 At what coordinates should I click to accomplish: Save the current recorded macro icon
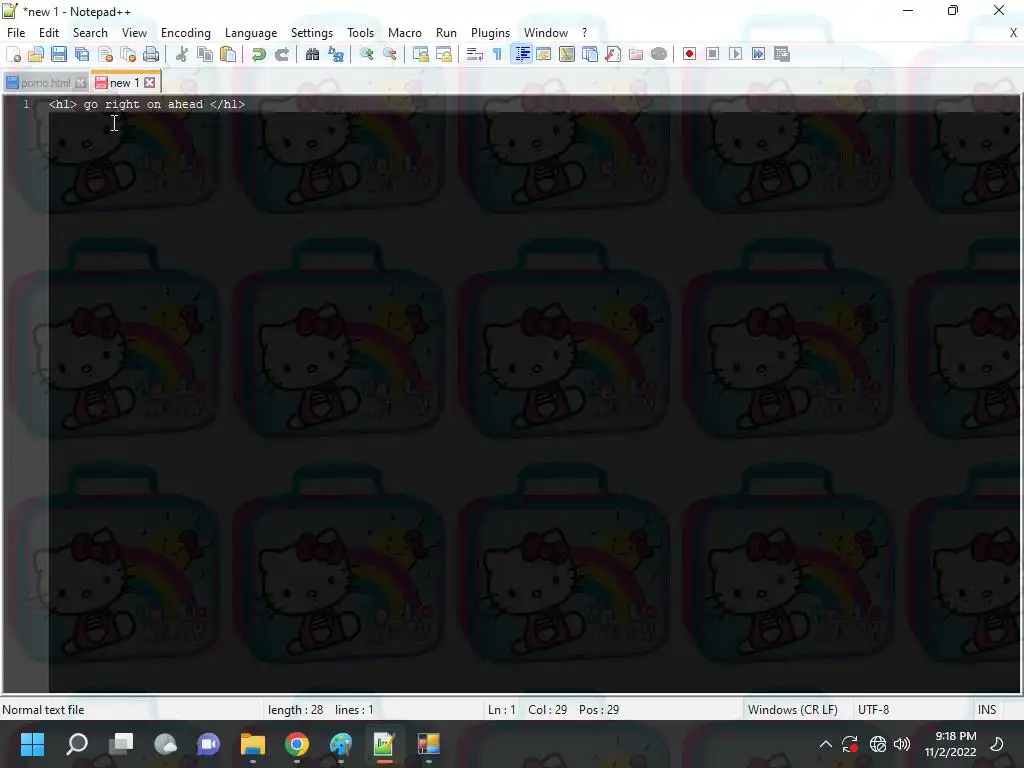click(x=782, y=54)
